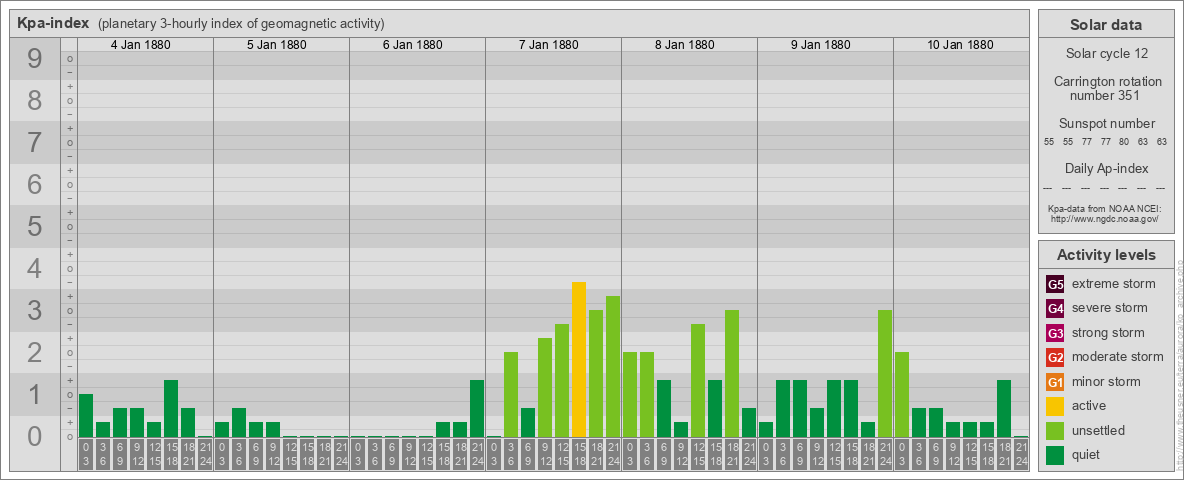Screen dimensions: 1184x480
Task: Click 'Carrington rotation number 351' text
Action: tap(1108, 88)
